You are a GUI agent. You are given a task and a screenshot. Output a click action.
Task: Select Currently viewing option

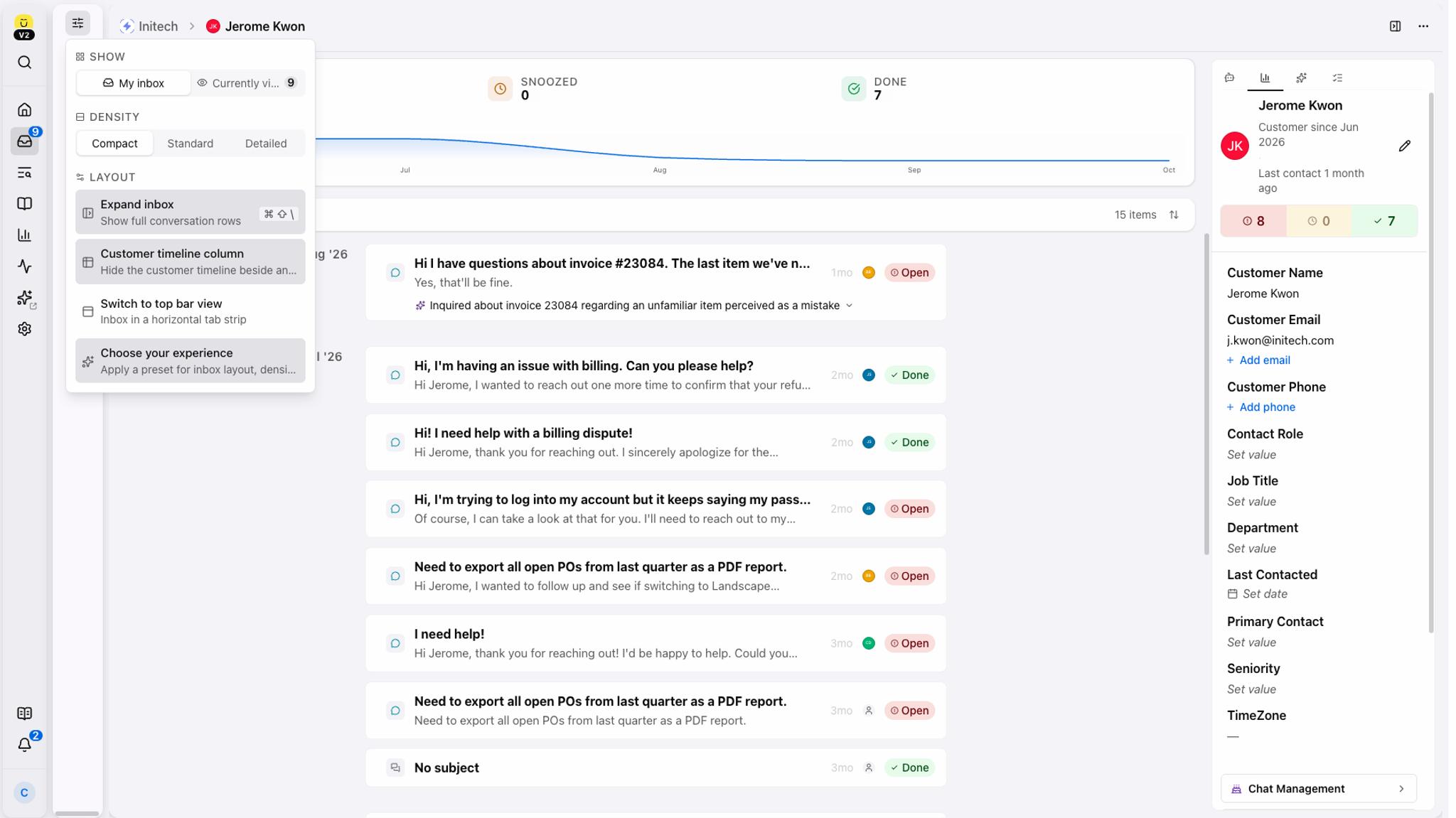point(247,83)
